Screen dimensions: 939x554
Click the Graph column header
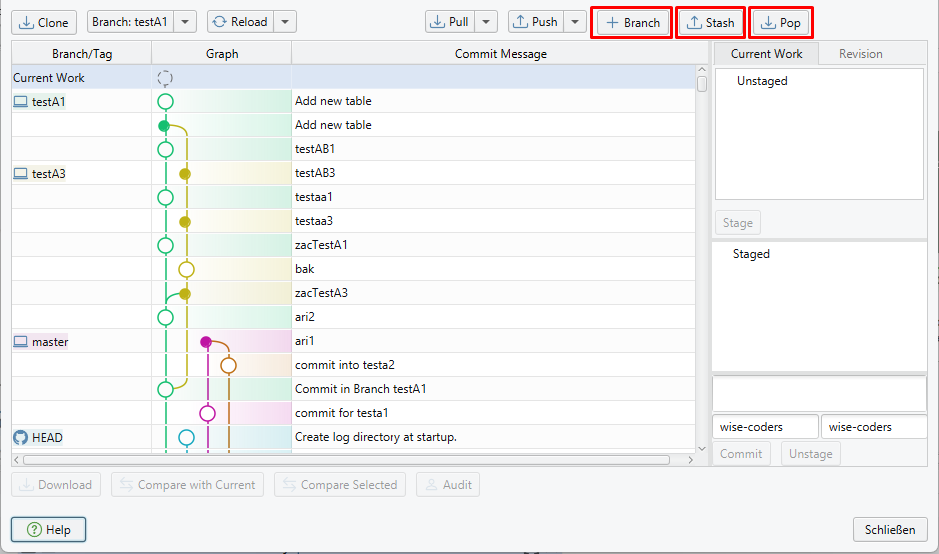click(x=222, y=54)
